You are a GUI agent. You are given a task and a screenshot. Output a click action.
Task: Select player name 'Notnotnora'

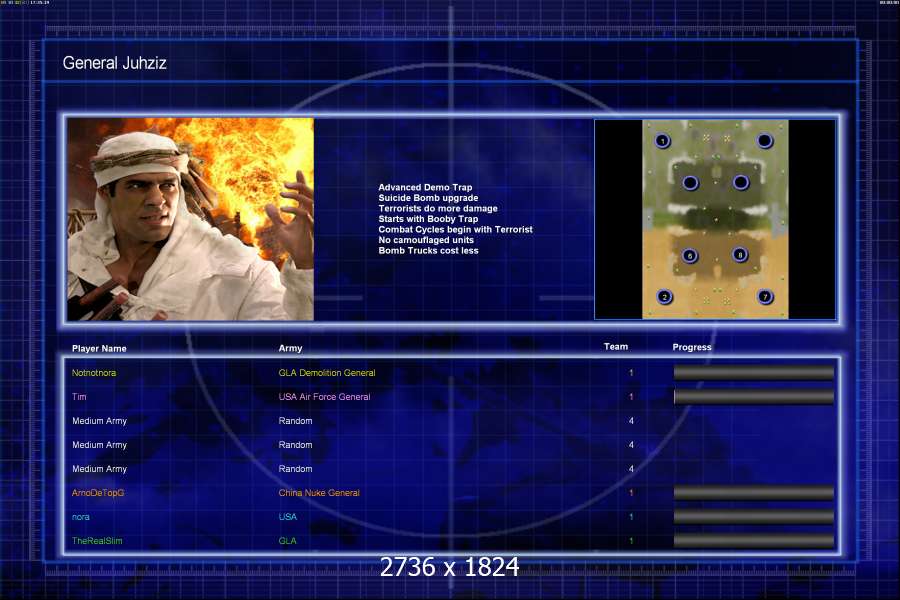(x=94, y=373)
